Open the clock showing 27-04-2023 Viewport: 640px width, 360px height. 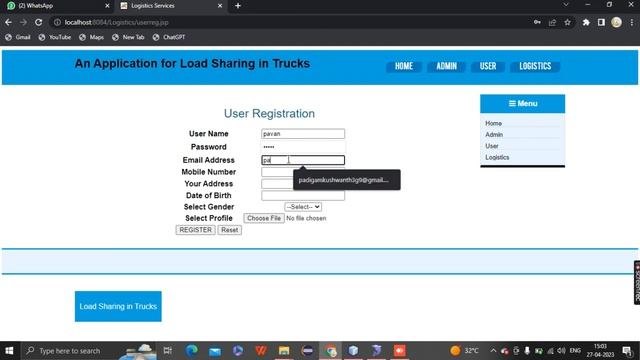click(600, 351)
